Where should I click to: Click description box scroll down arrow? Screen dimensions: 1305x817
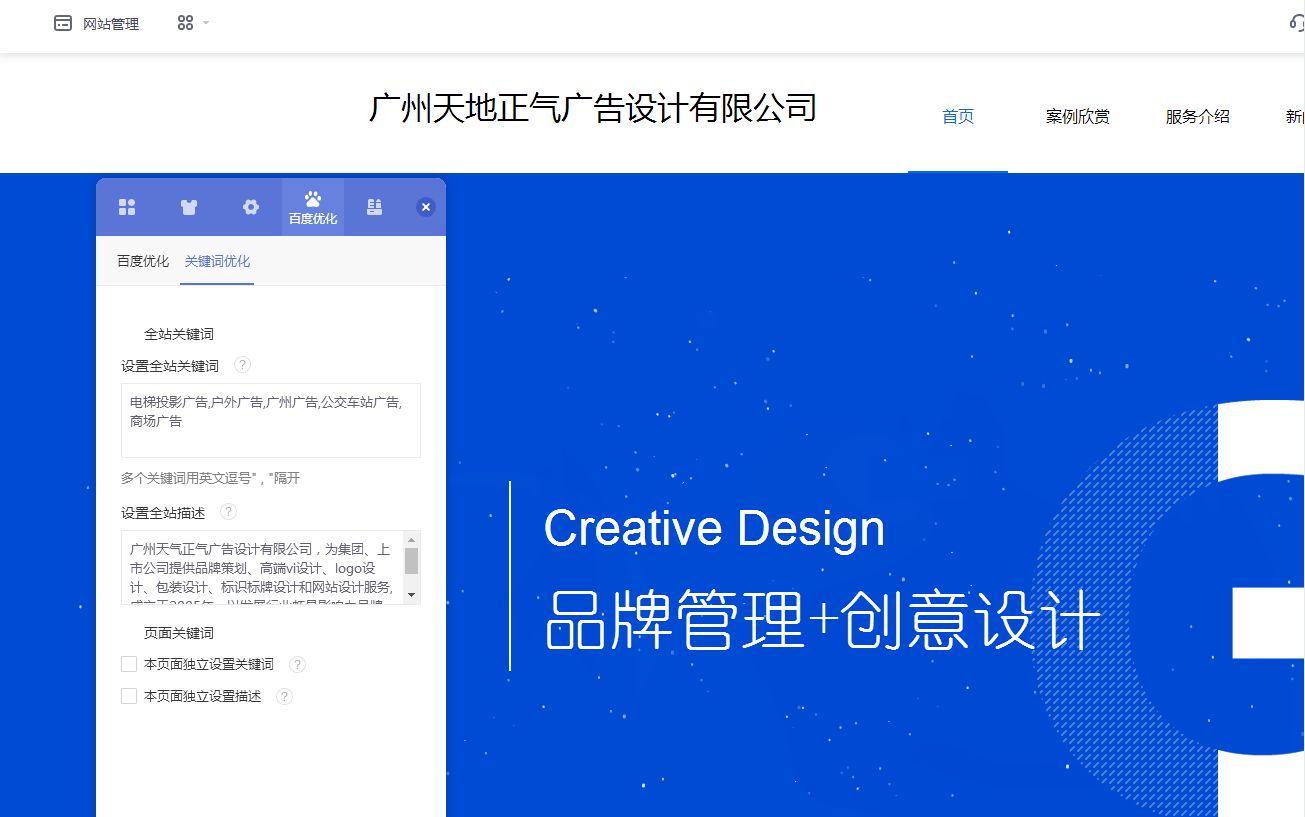pyautogui.click(x=411, y=595)
